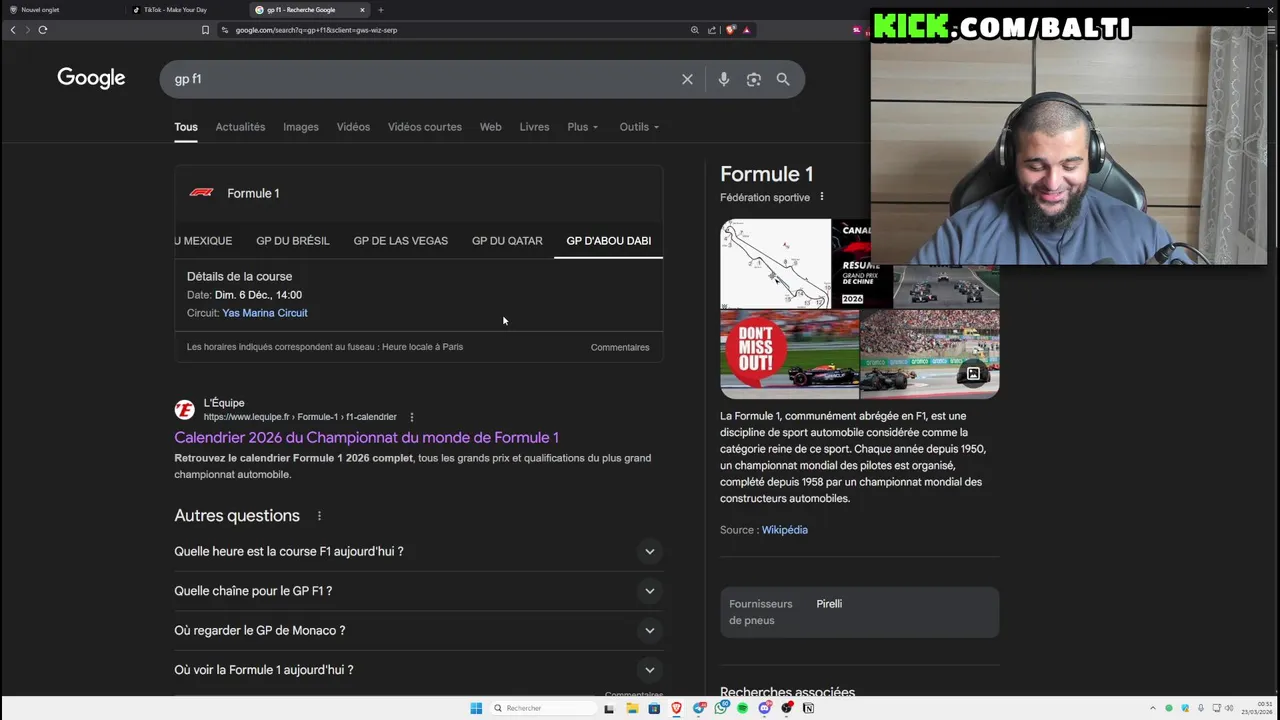1280x720 pixels.
Task: Open Notion from taskbar
Action: click(x=808, y=708)
